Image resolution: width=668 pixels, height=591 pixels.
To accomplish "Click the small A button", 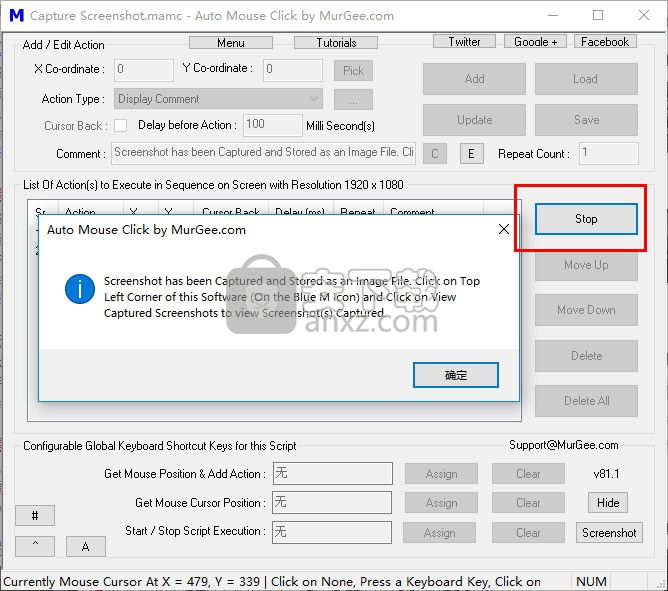I will point(86,546).
